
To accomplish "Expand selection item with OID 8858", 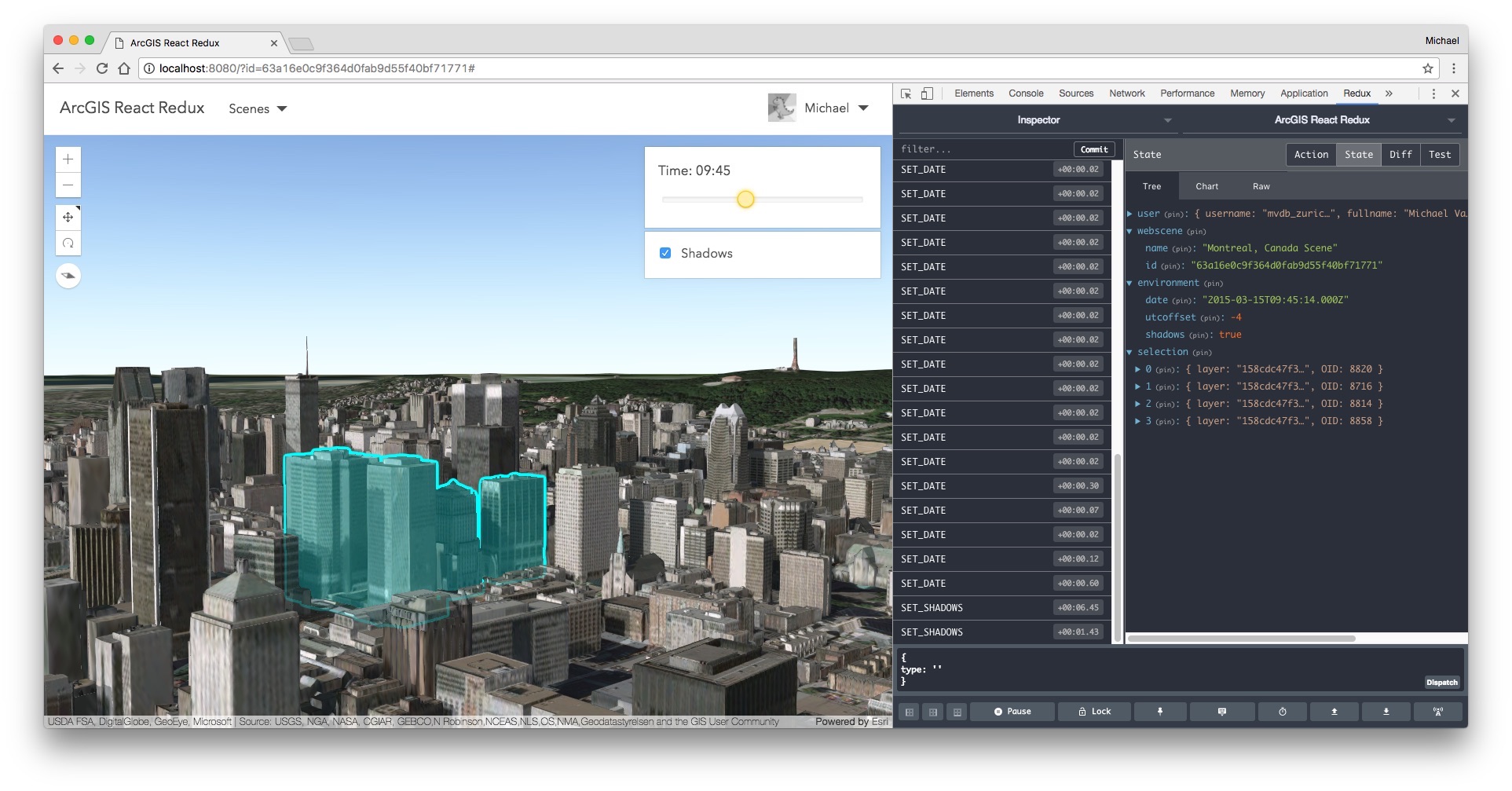I will tap(1138, 421).
